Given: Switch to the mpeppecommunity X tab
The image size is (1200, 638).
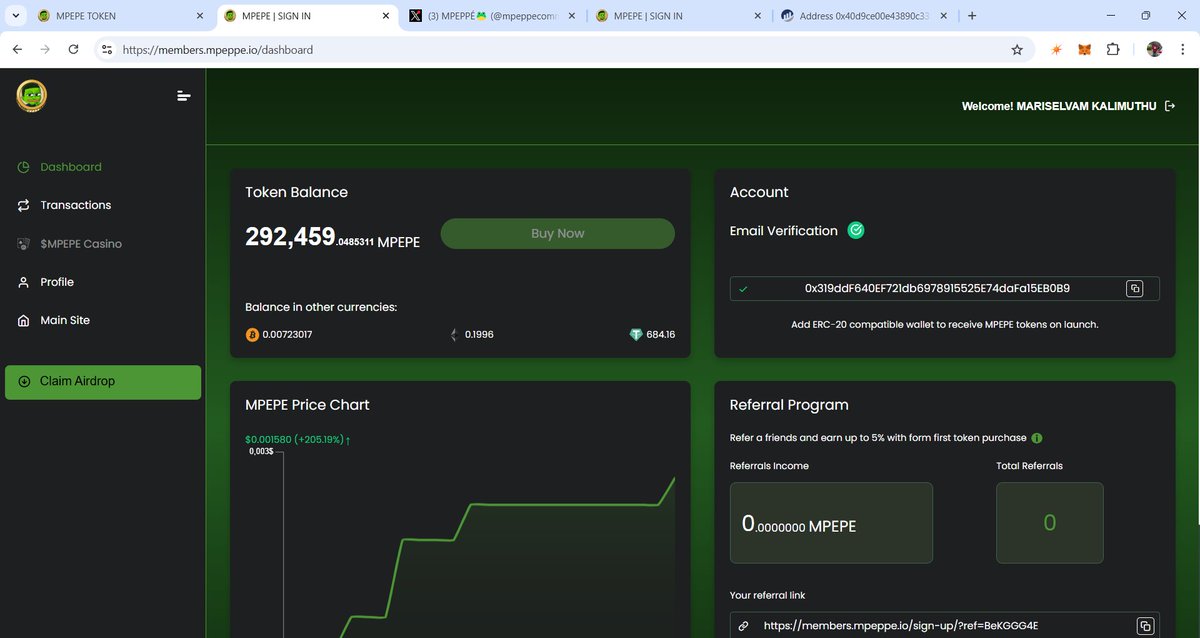Looking at the screenshot, I should point(490,16).
